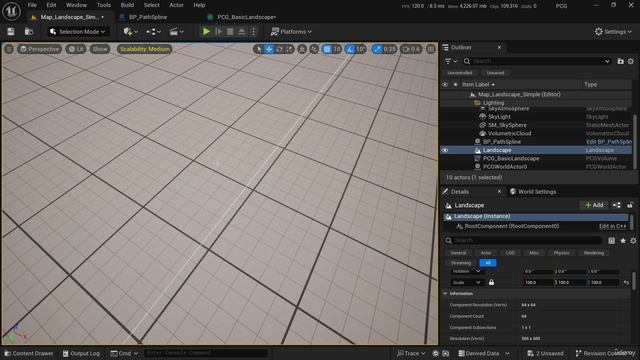This screenshot has height=360, width=640.
Task: Toggle rotation angle snapping
Action: coord(350,49)
